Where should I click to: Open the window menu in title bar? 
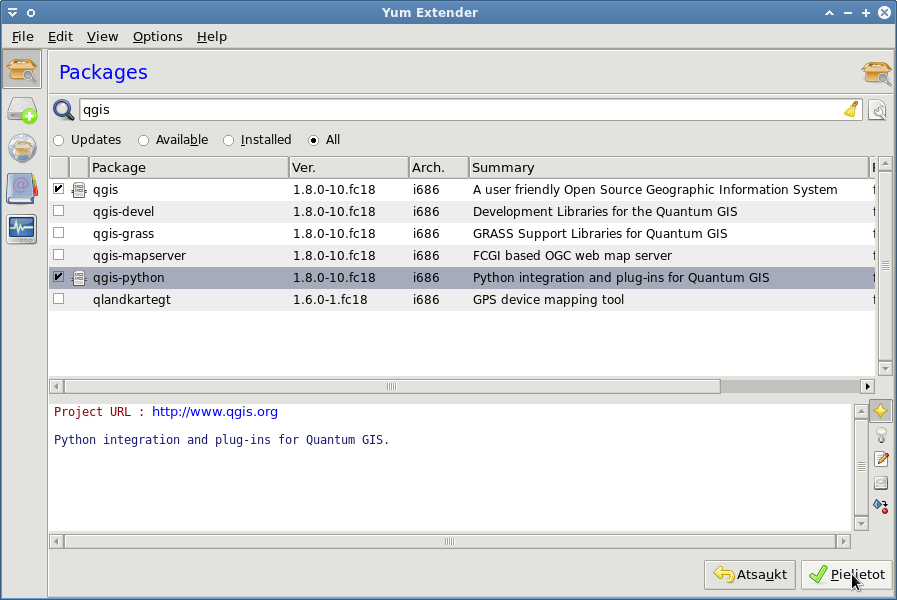tap(12, 13)
